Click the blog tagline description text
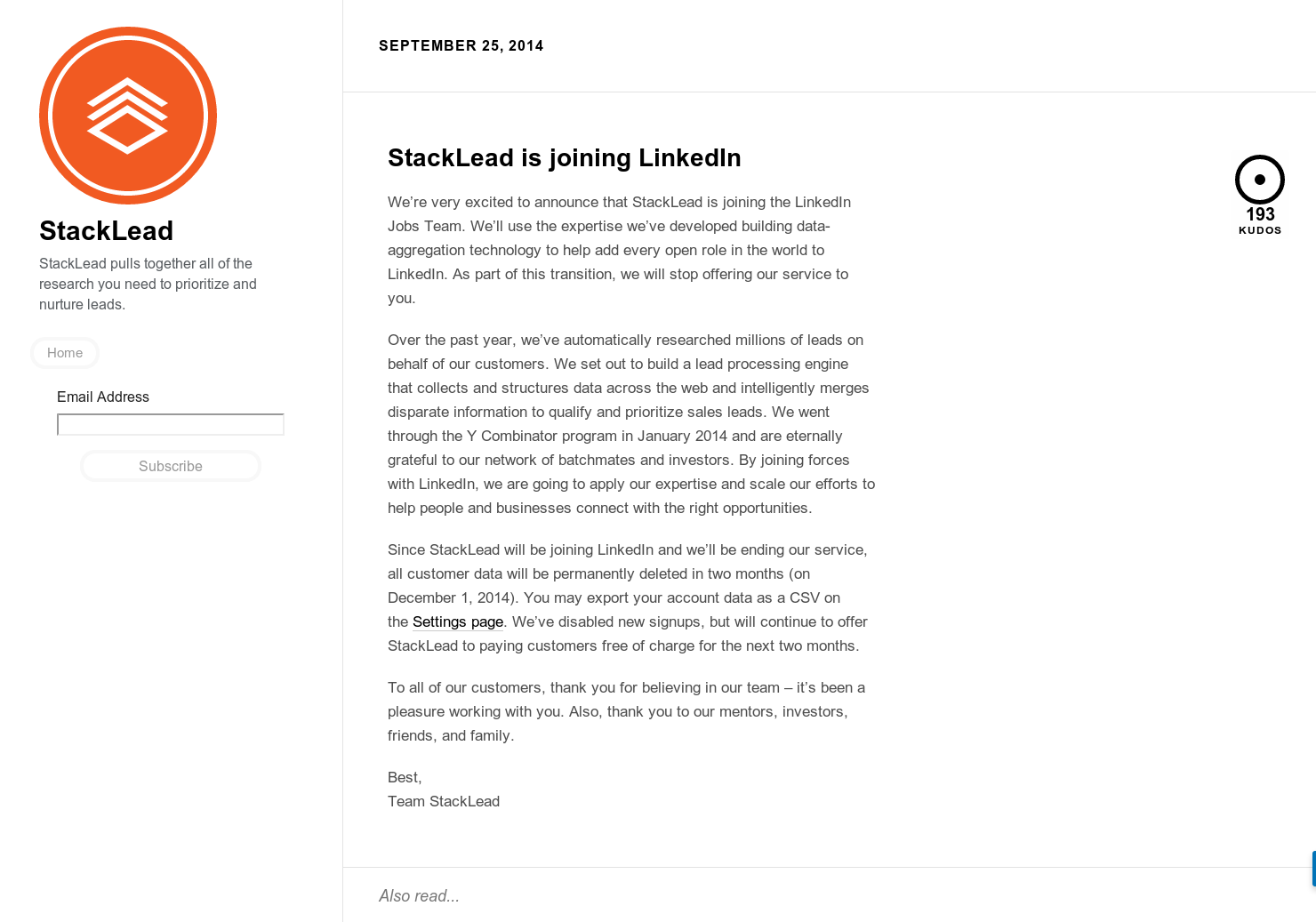 [x=148, y=284]
